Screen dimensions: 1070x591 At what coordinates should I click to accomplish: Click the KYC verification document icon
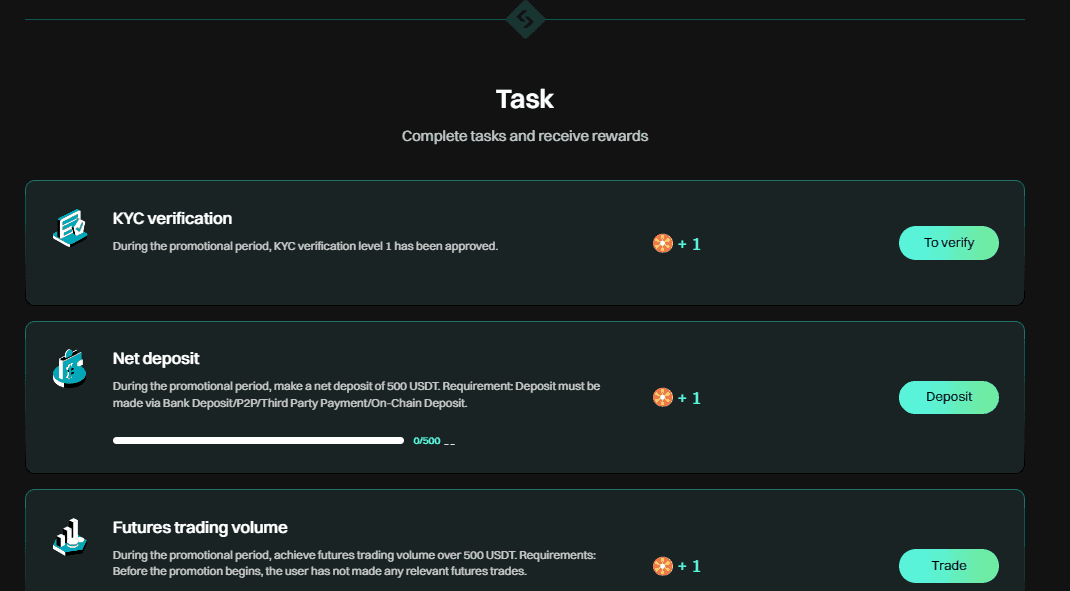pyautogui.click(x=70, y=228)
